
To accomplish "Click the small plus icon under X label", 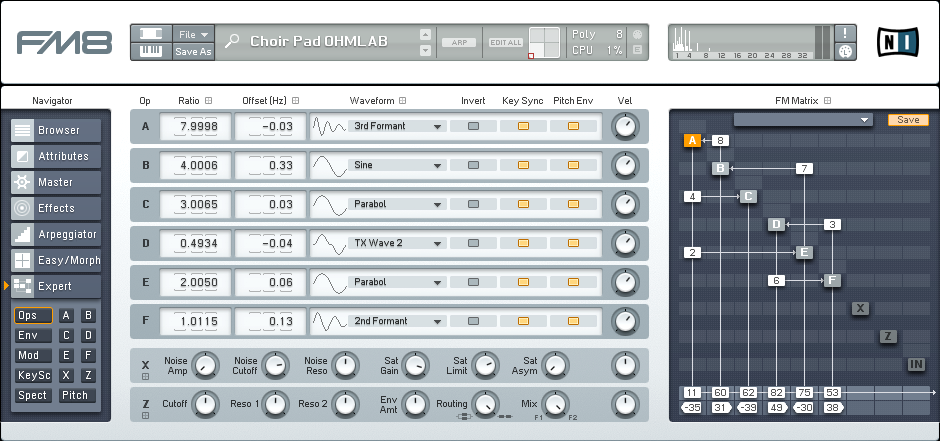I will point(145,377).
